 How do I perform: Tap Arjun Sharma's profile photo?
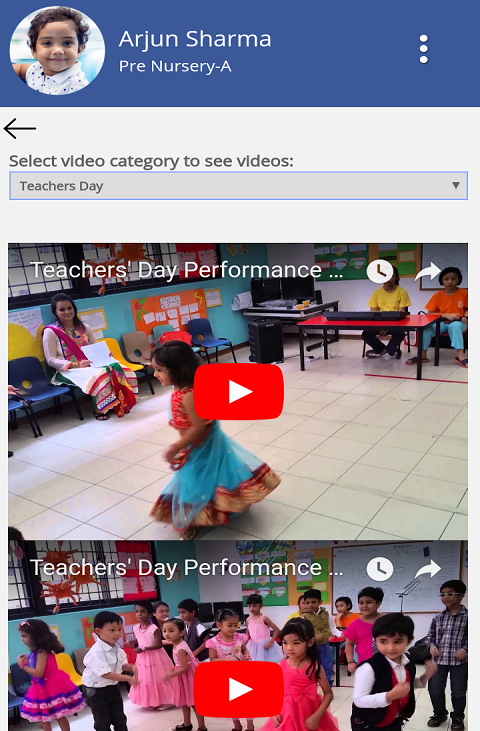pos(57,50)
